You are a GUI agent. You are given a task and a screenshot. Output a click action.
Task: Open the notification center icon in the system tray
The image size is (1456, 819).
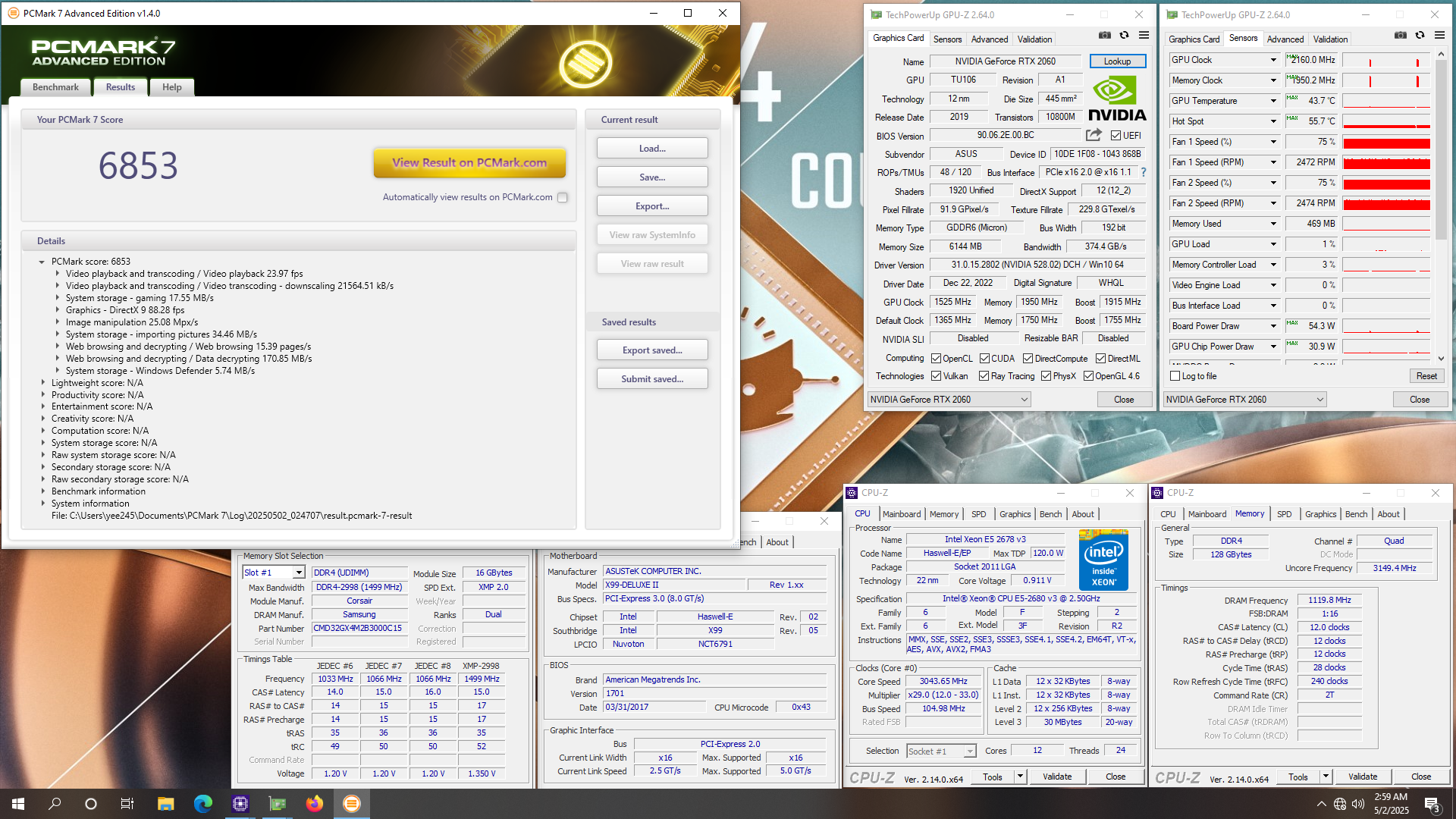(x=1432, y=804)
